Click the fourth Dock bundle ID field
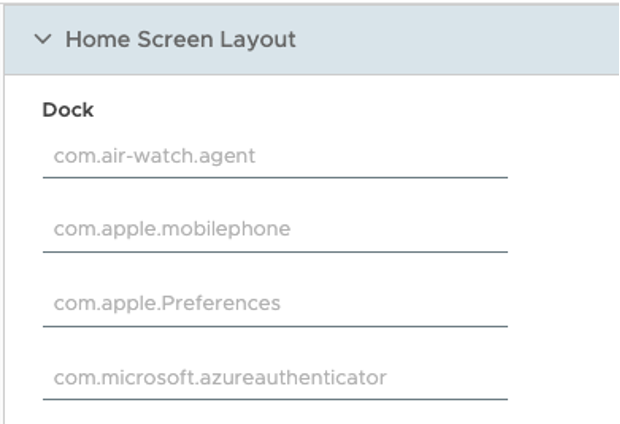Image resolution: width=620 pixels, height=424 pixels. [x=274, y=378]
